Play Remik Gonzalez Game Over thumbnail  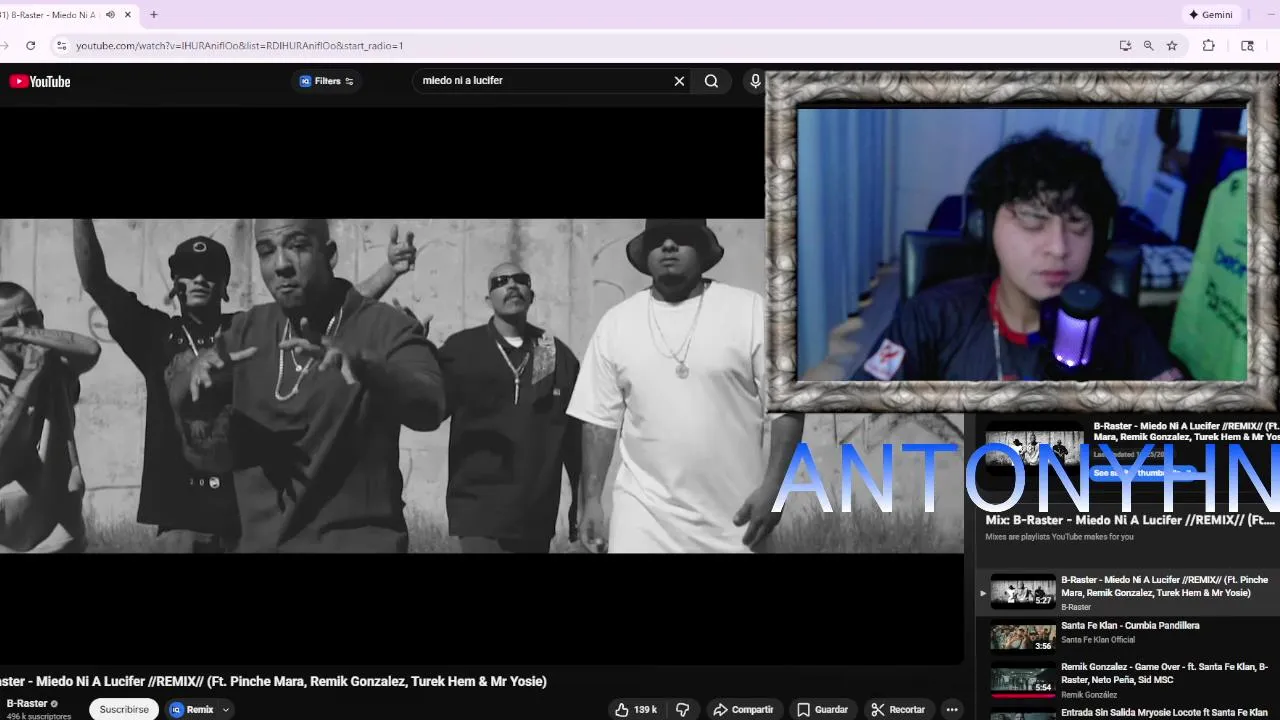tap(1022, 679)
